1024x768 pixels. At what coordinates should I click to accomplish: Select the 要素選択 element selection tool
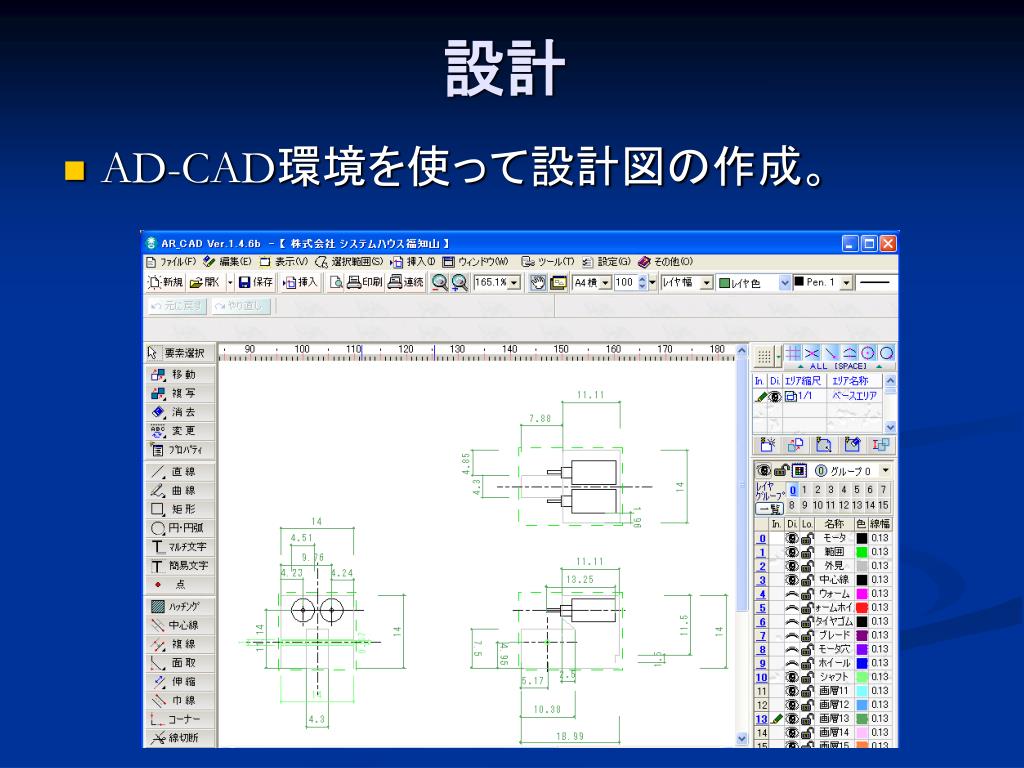[180, 353]
